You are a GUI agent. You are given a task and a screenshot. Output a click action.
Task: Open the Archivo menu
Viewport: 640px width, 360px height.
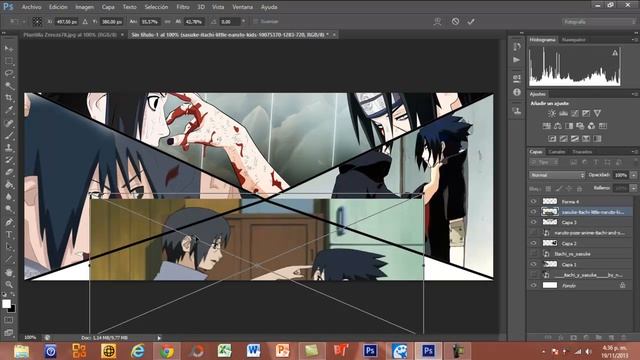point(31,7)
